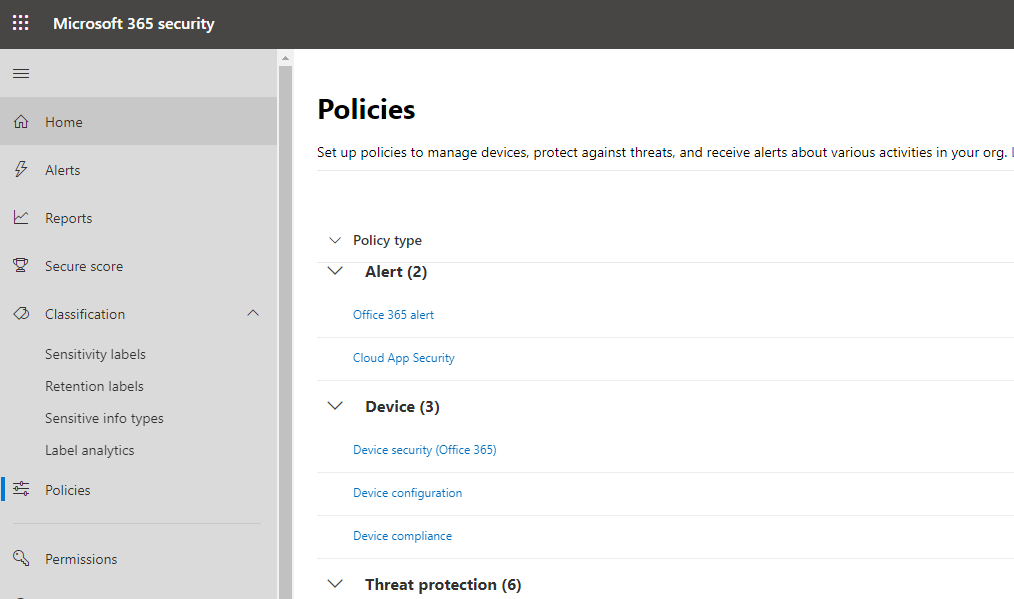
Task: Open Sensitive info types
Action: (104, 419)
